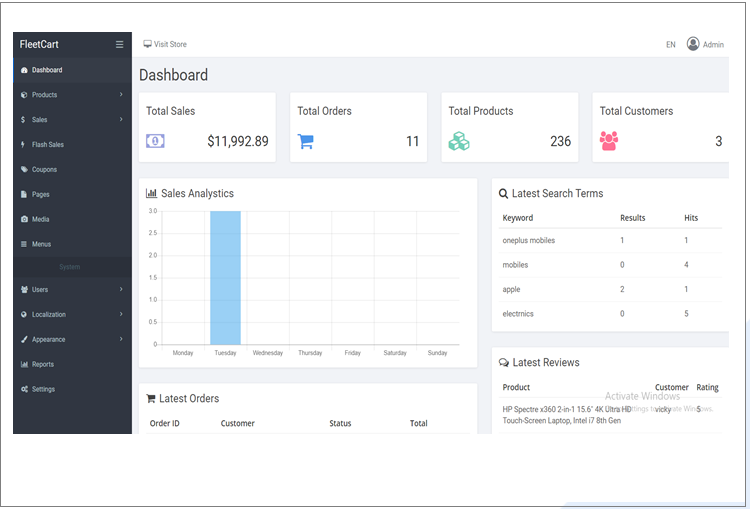Click the Total Products cubes icon
750x509 pixels.
(459, 141)
